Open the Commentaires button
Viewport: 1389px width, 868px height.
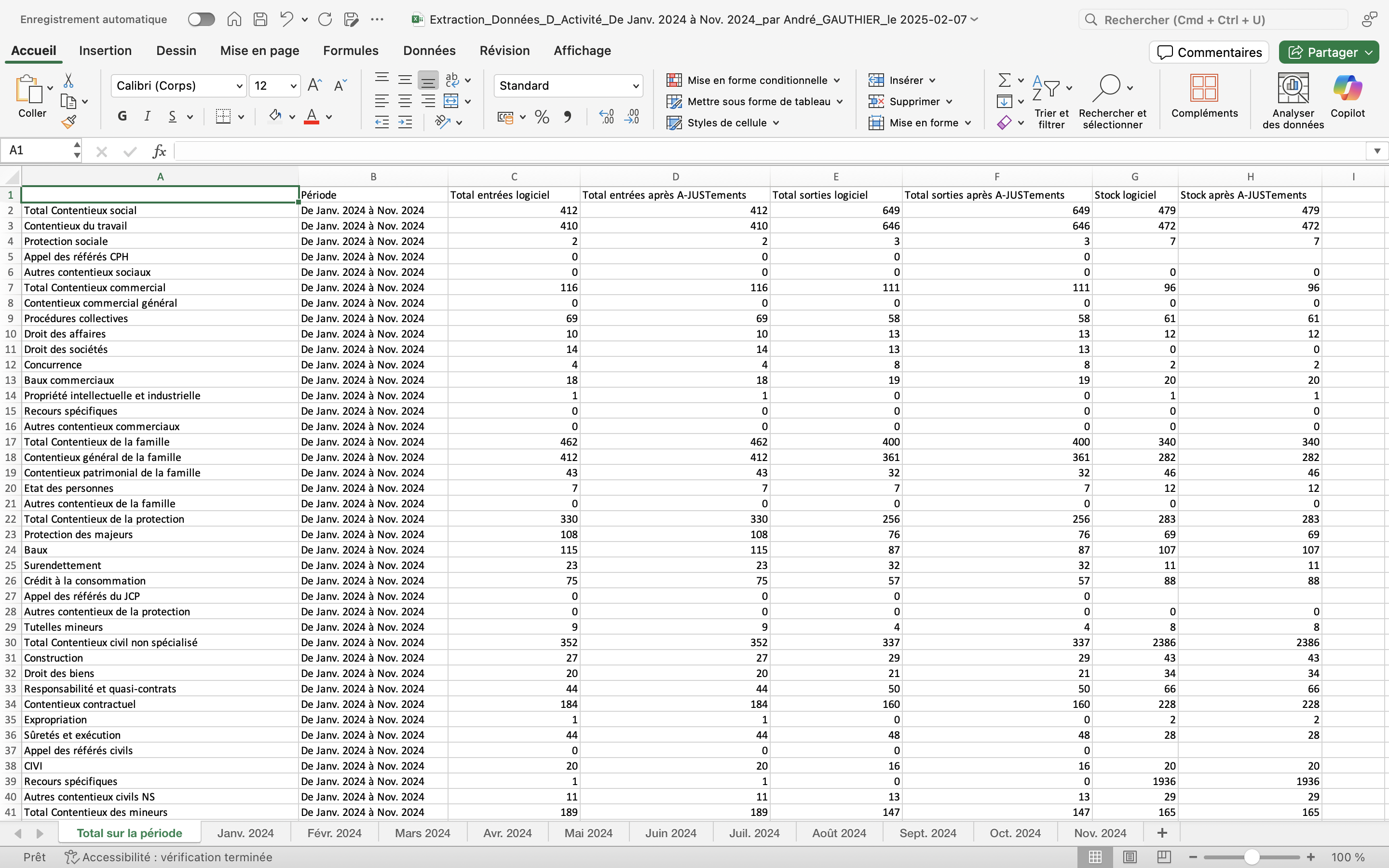1209,52
